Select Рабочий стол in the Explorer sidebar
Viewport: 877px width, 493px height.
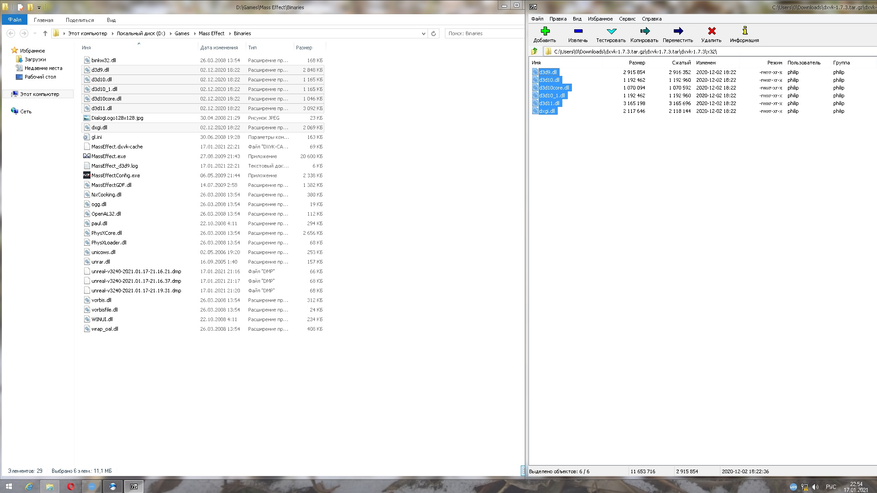pos(40,77)
